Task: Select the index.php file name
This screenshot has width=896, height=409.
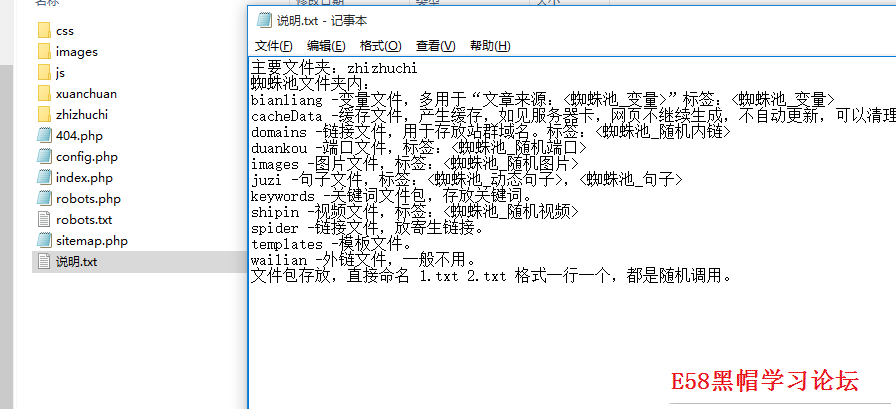Action: point(84,178)
